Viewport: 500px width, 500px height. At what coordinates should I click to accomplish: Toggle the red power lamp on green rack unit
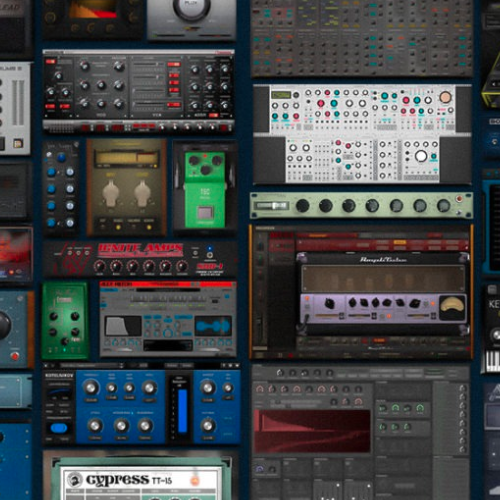click(x=459, y=199)
